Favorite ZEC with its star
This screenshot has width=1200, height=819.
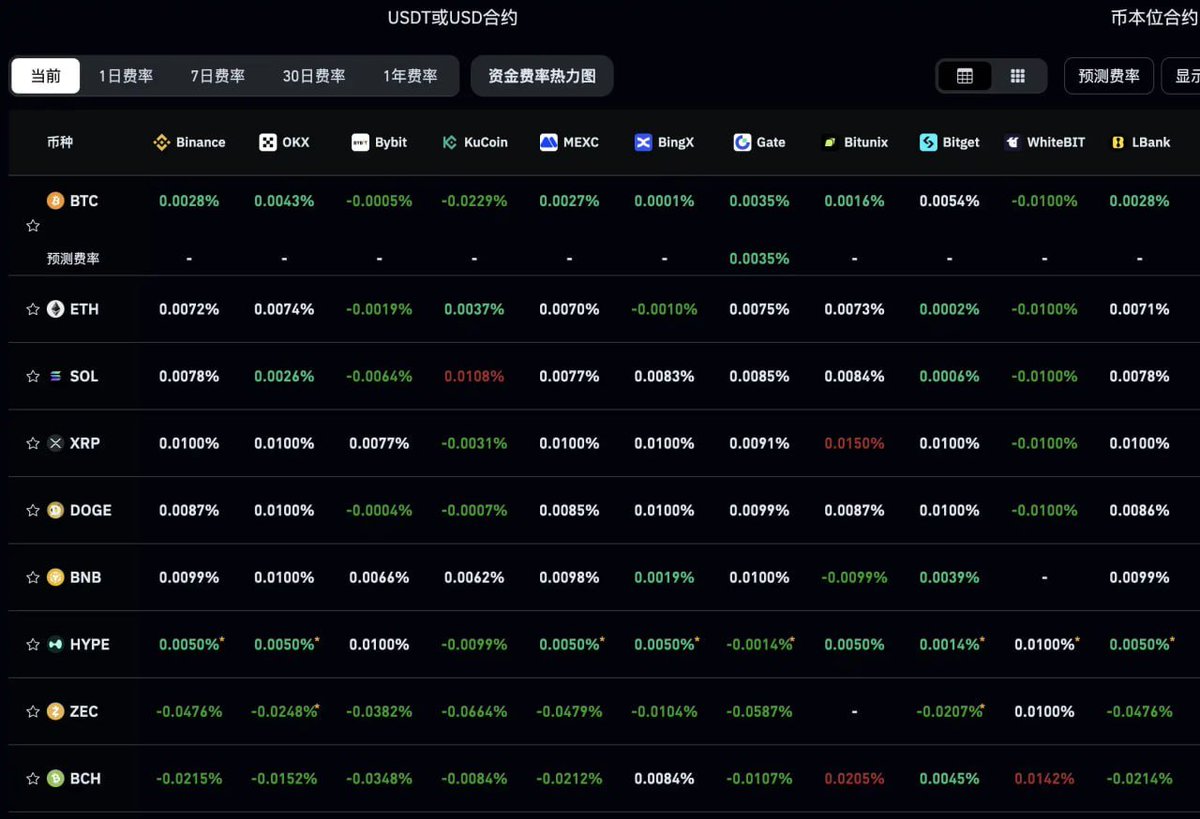tap(33, 711)
